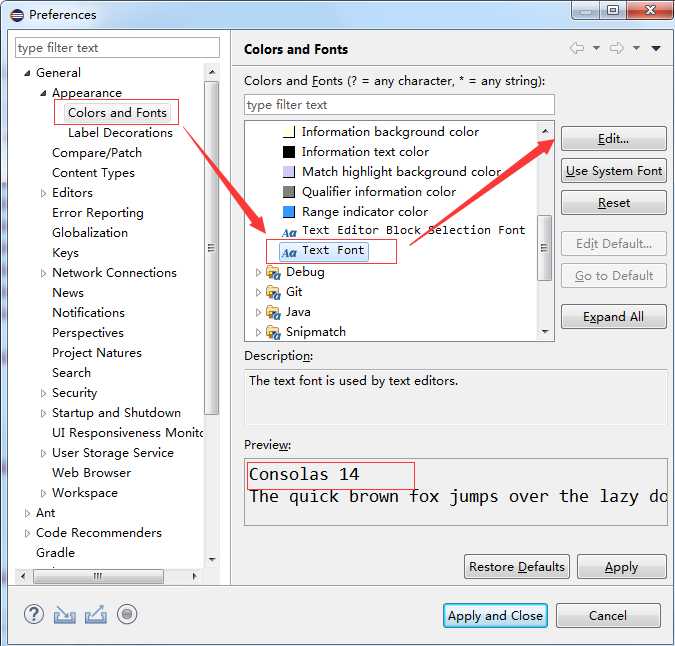
Task: Open the Error Reporting preference page
Action: pos(98,213)
